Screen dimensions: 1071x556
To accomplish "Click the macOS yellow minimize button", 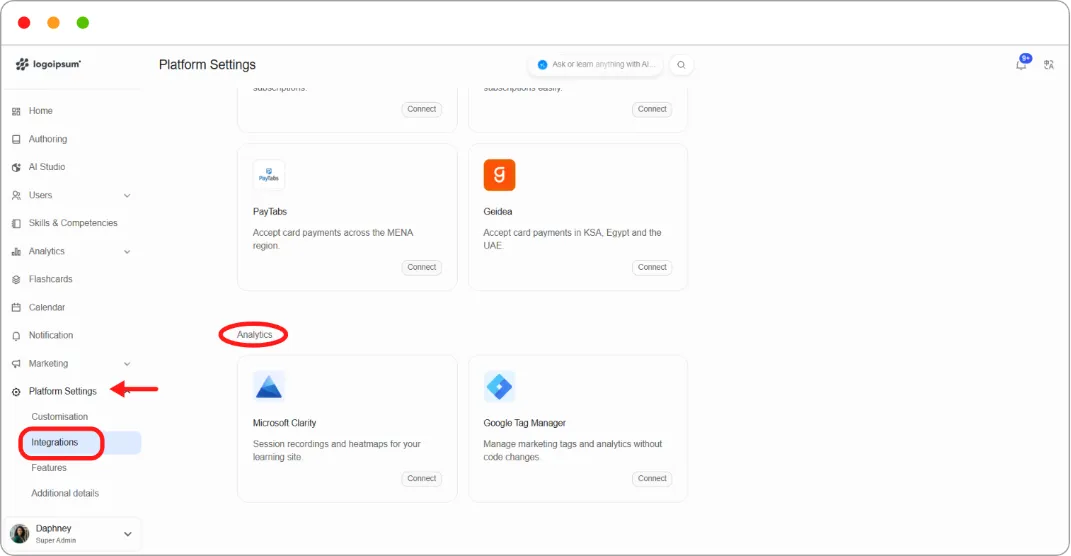I will pos(53,23).
